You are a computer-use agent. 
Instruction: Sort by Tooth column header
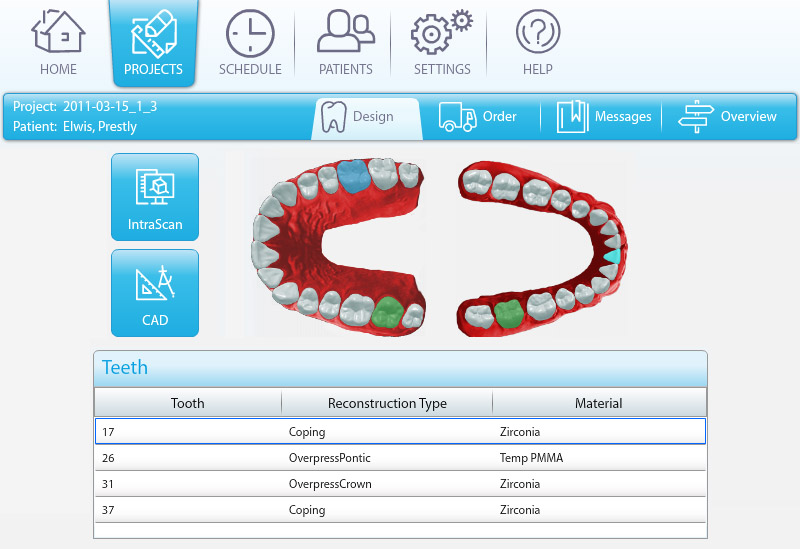[x=188, y=403]
